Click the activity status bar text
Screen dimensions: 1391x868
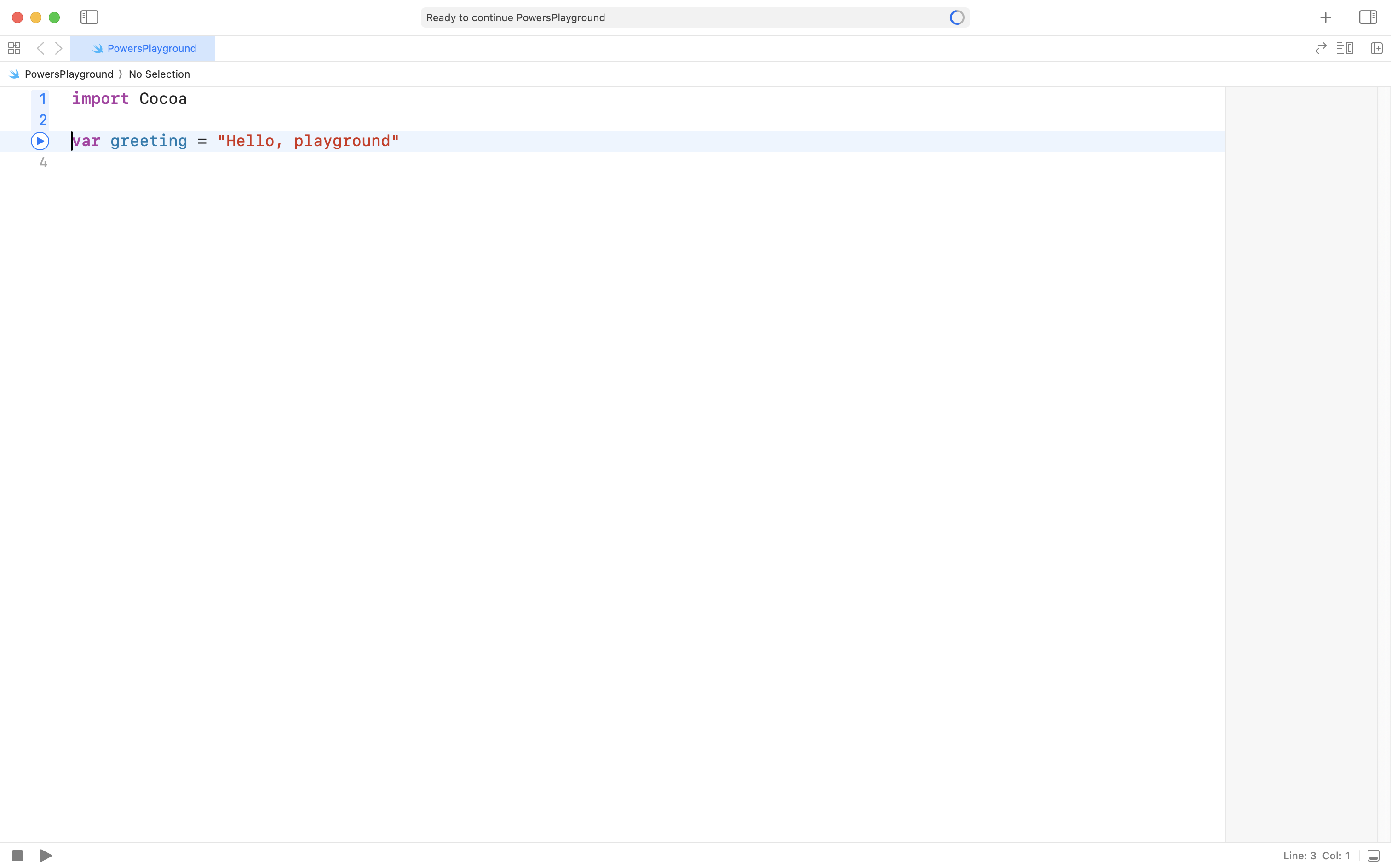point(515,18)
